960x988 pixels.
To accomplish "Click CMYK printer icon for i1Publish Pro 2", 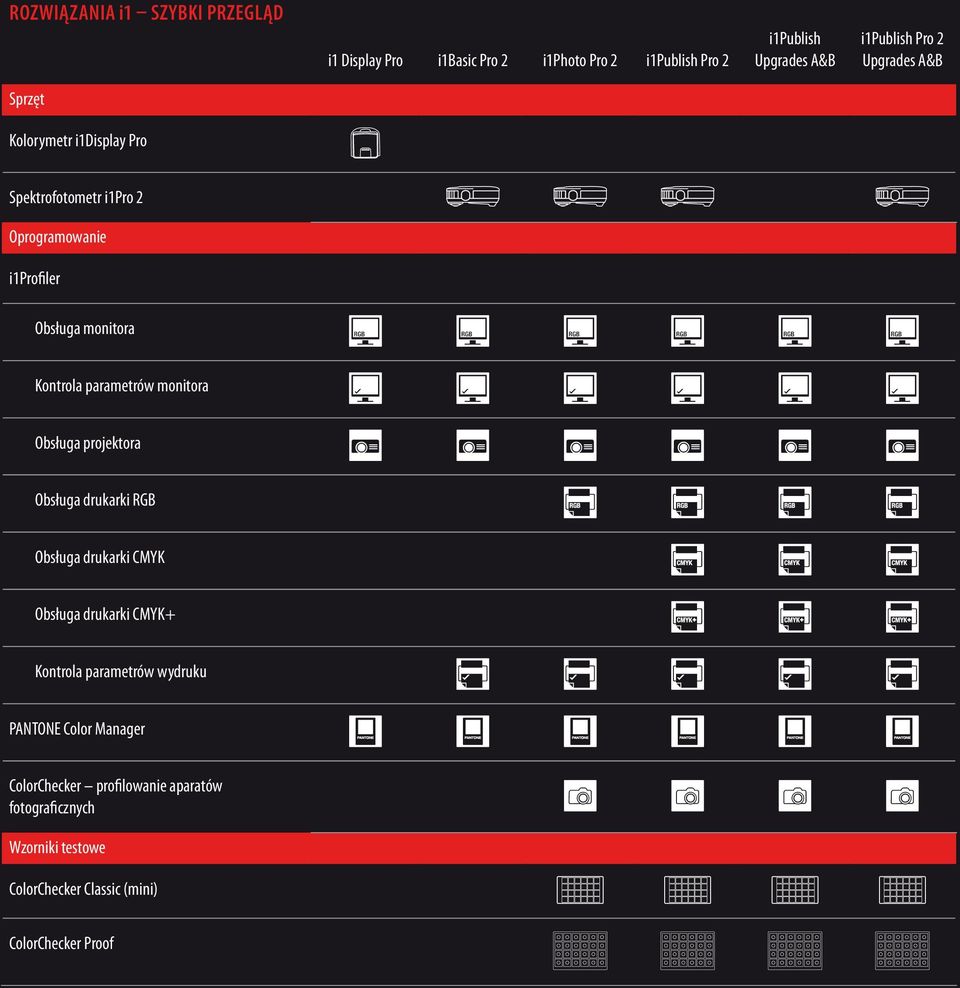I will (687, 560).
